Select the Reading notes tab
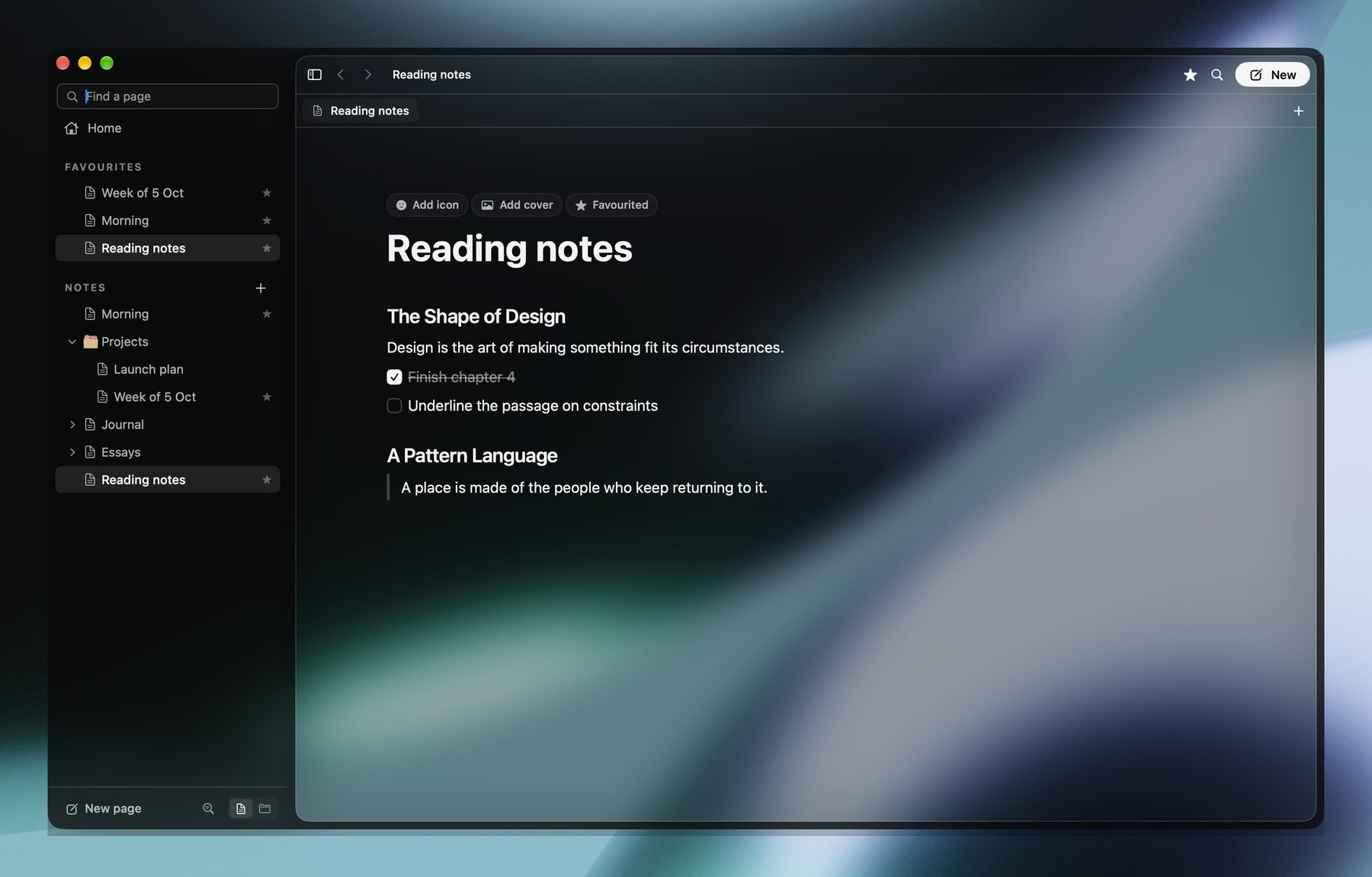 point(361,111)
